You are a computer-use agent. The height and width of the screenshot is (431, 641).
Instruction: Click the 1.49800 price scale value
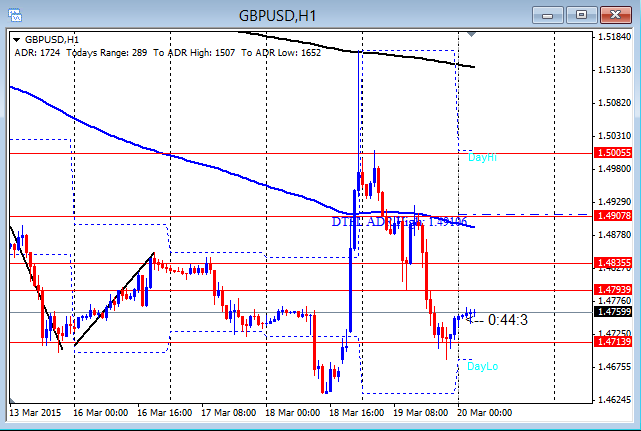(x=614, y=168)
